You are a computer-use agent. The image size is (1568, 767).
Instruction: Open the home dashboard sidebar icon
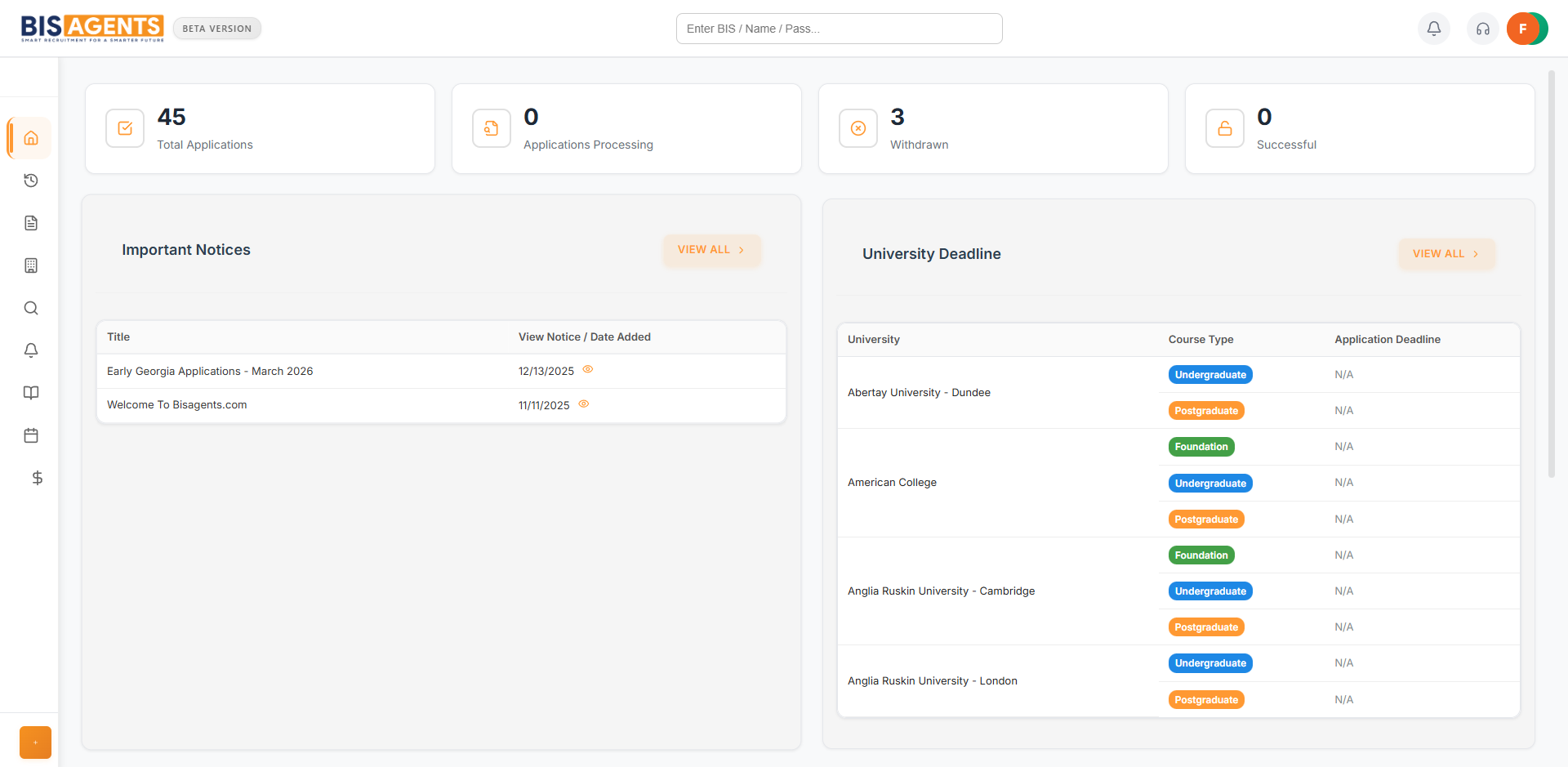[31, 138]
